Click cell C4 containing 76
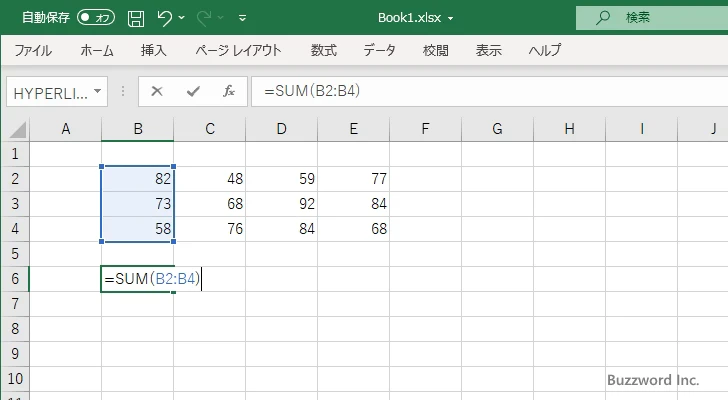The image size is (728, 400). point(210,229)
